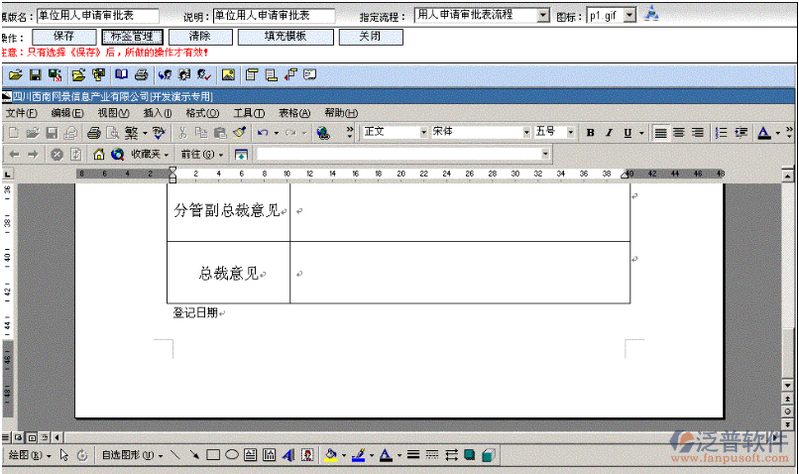
Task: Open the 表格(A) menu
Action: pos(295,113)
